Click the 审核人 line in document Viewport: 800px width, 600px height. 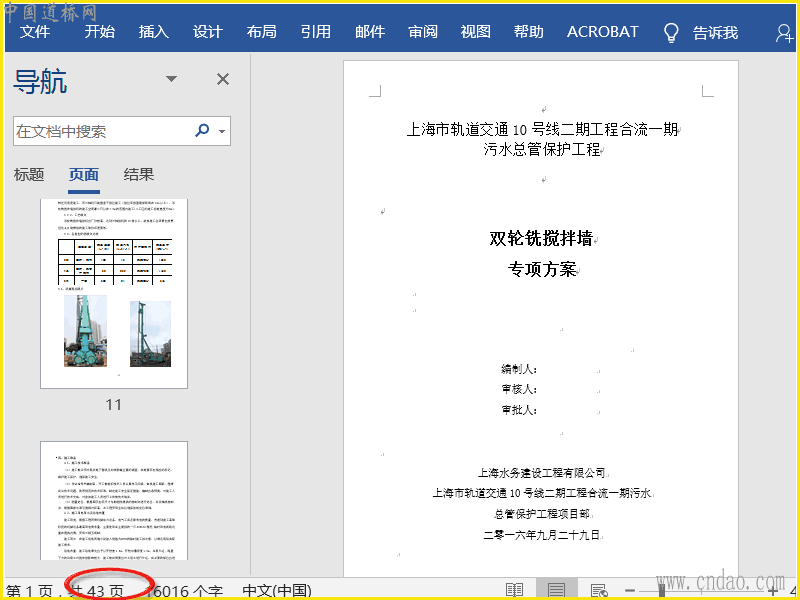[x=519, y=389]
